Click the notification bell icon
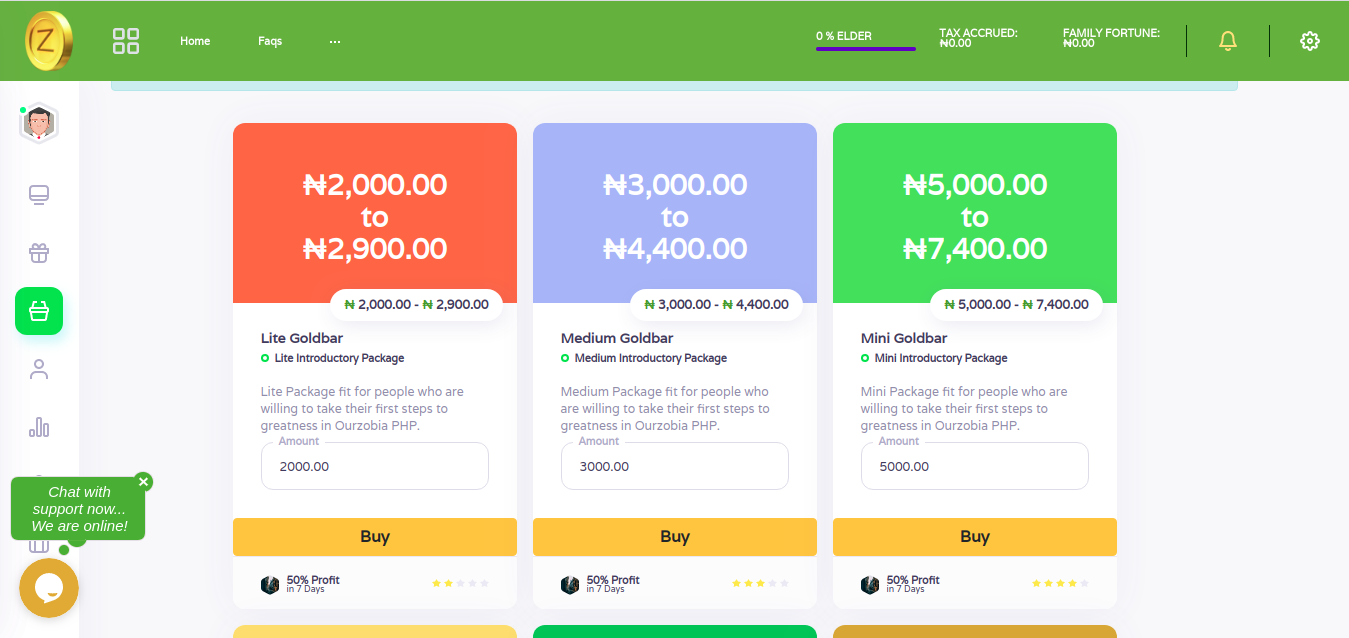This screenshot has width=1349, height=638. [x=1228, y=41]
